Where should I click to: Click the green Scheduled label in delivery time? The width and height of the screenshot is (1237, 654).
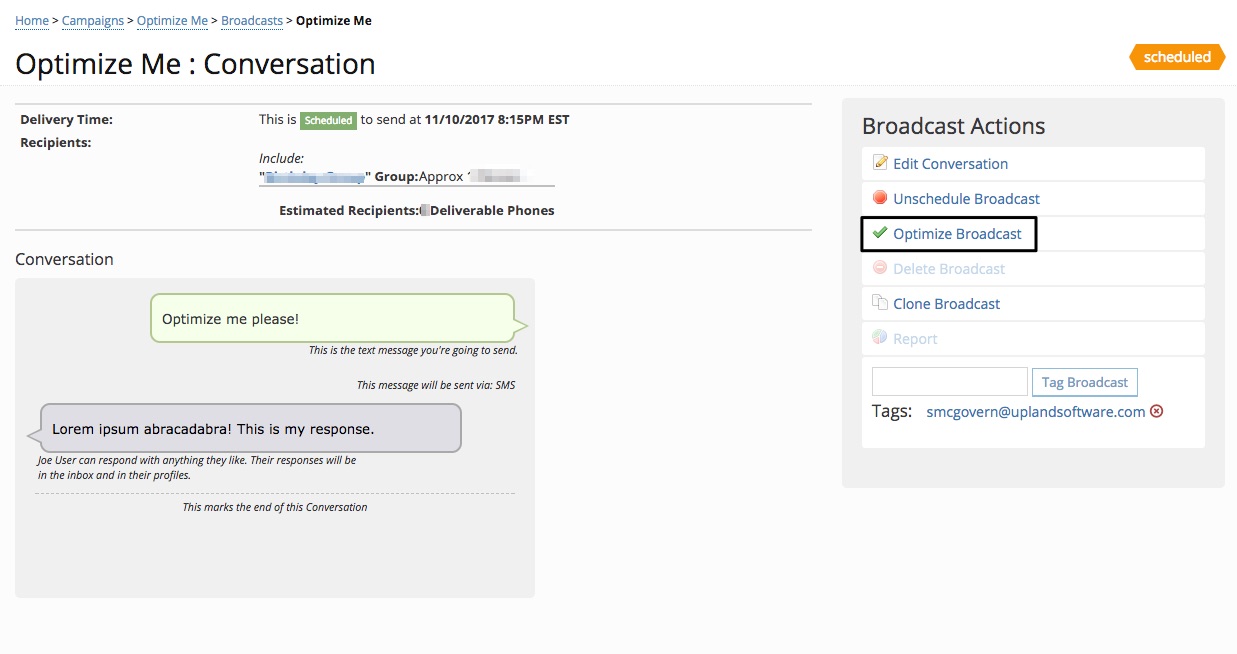[x=329, y=120]
